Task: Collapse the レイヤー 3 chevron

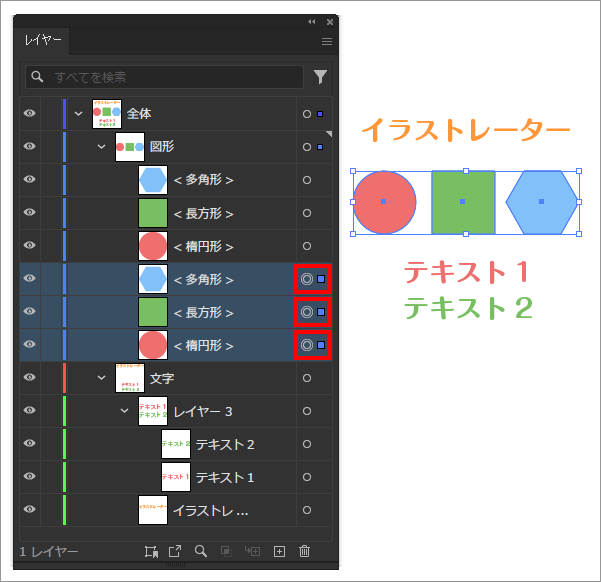Action: (x=125, y=411)
